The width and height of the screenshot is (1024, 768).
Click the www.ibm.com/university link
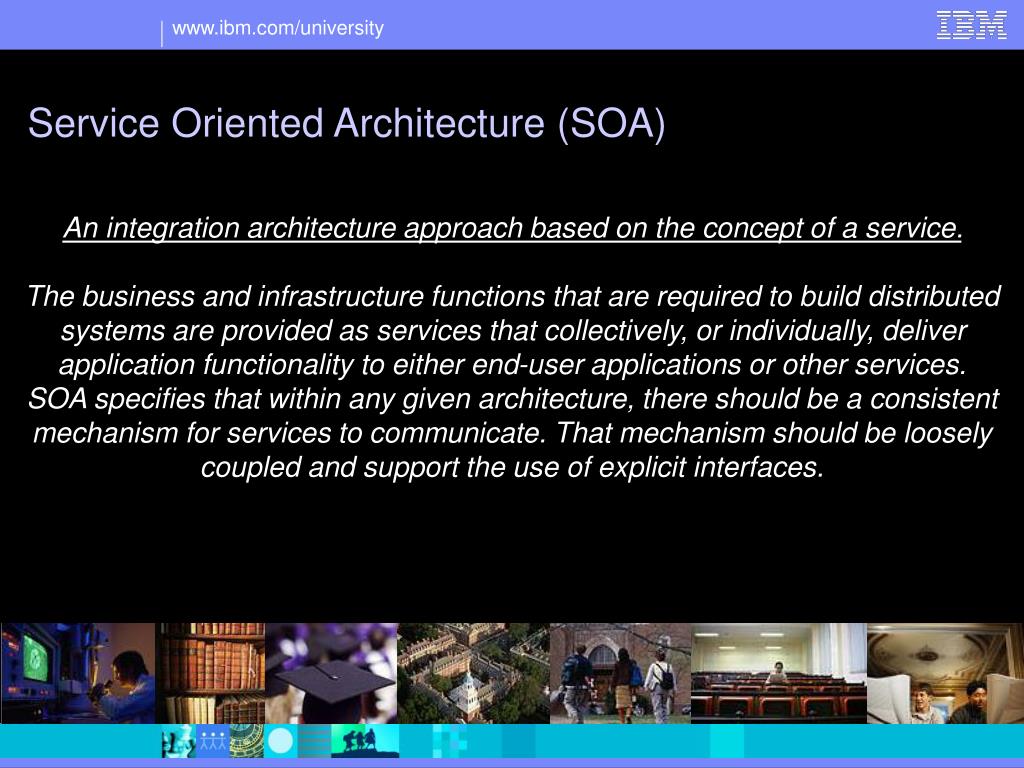coord(278,28)
